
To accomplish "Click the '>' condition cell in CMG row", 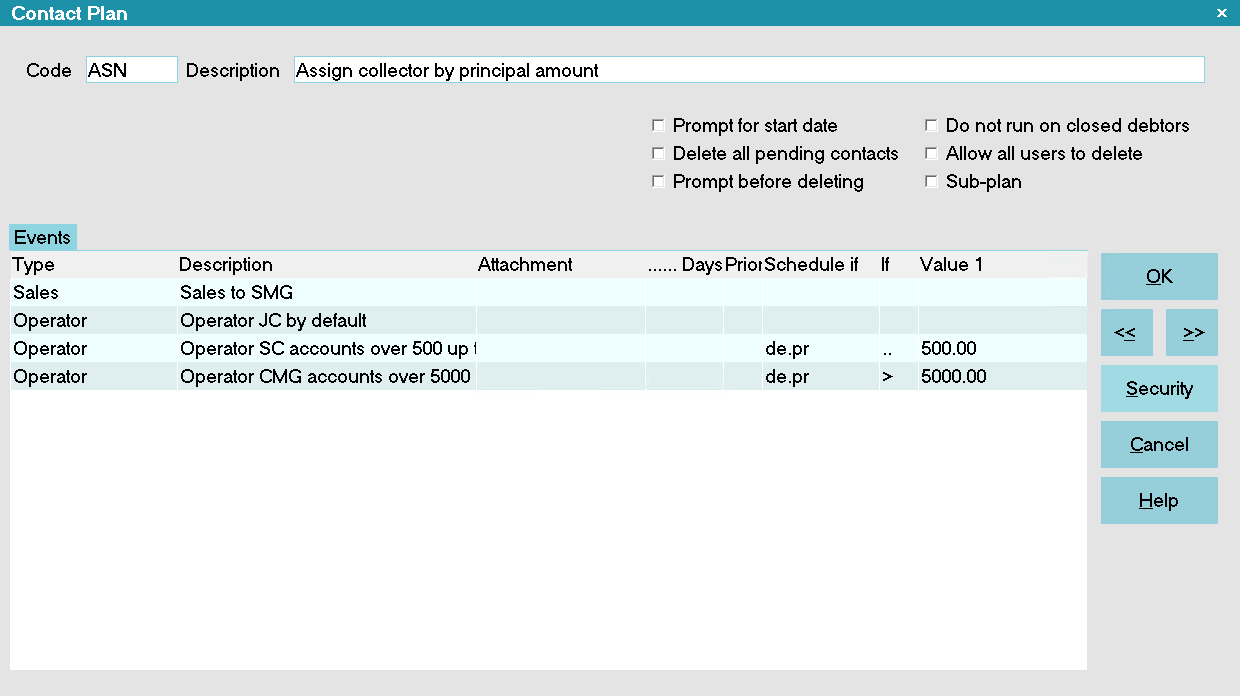I will click(x=899, y=377).
